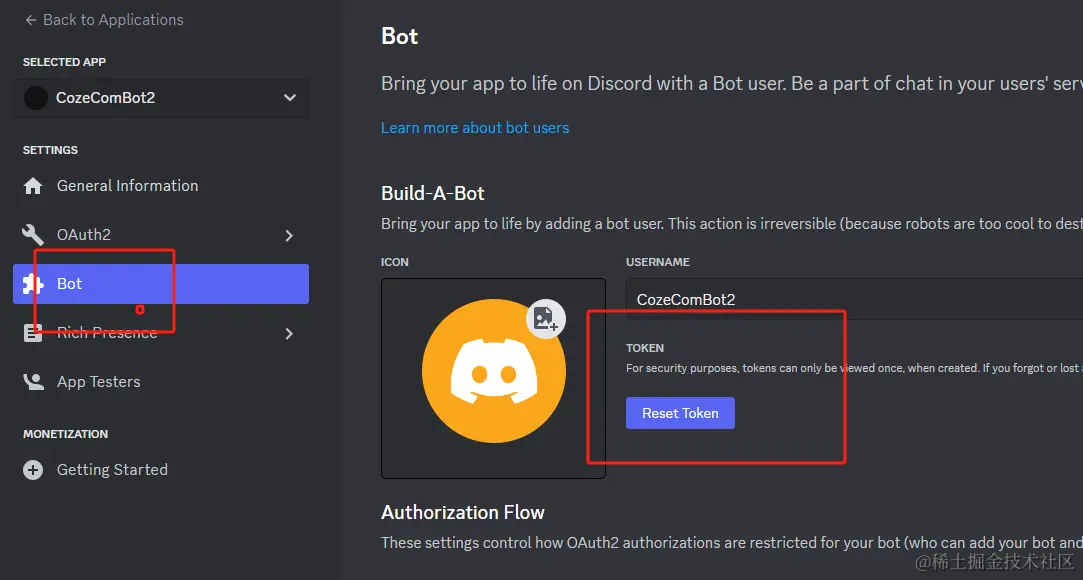Click the SETTINGS section label

(x=50, y=150)
